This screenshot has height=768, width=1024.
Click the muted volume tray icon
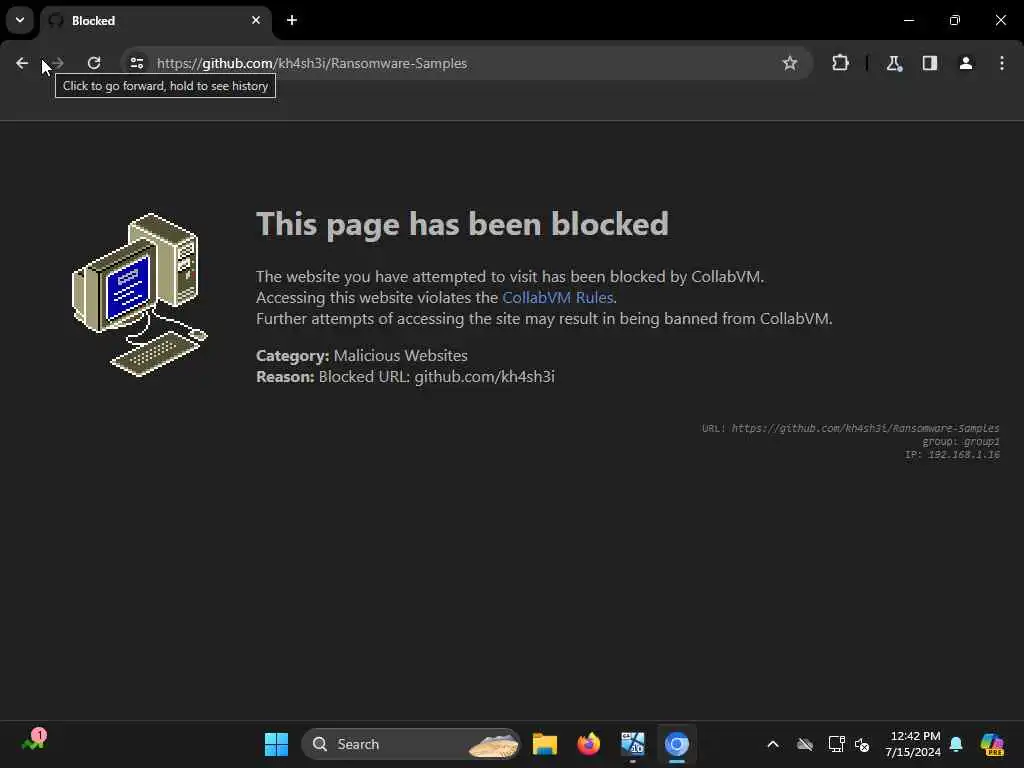click(862, 745)
